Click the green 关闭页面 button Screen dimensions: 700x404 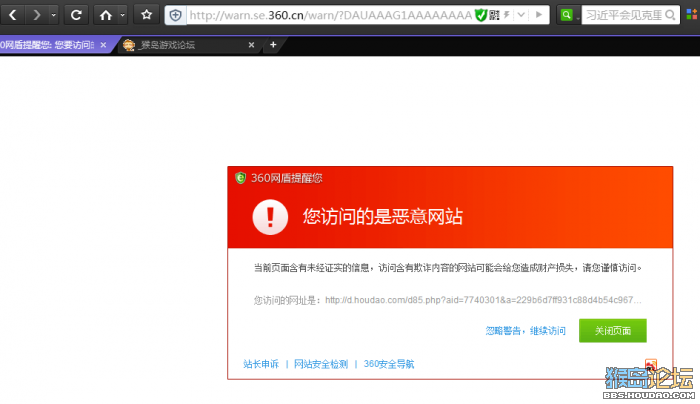[x=612, y=331]
